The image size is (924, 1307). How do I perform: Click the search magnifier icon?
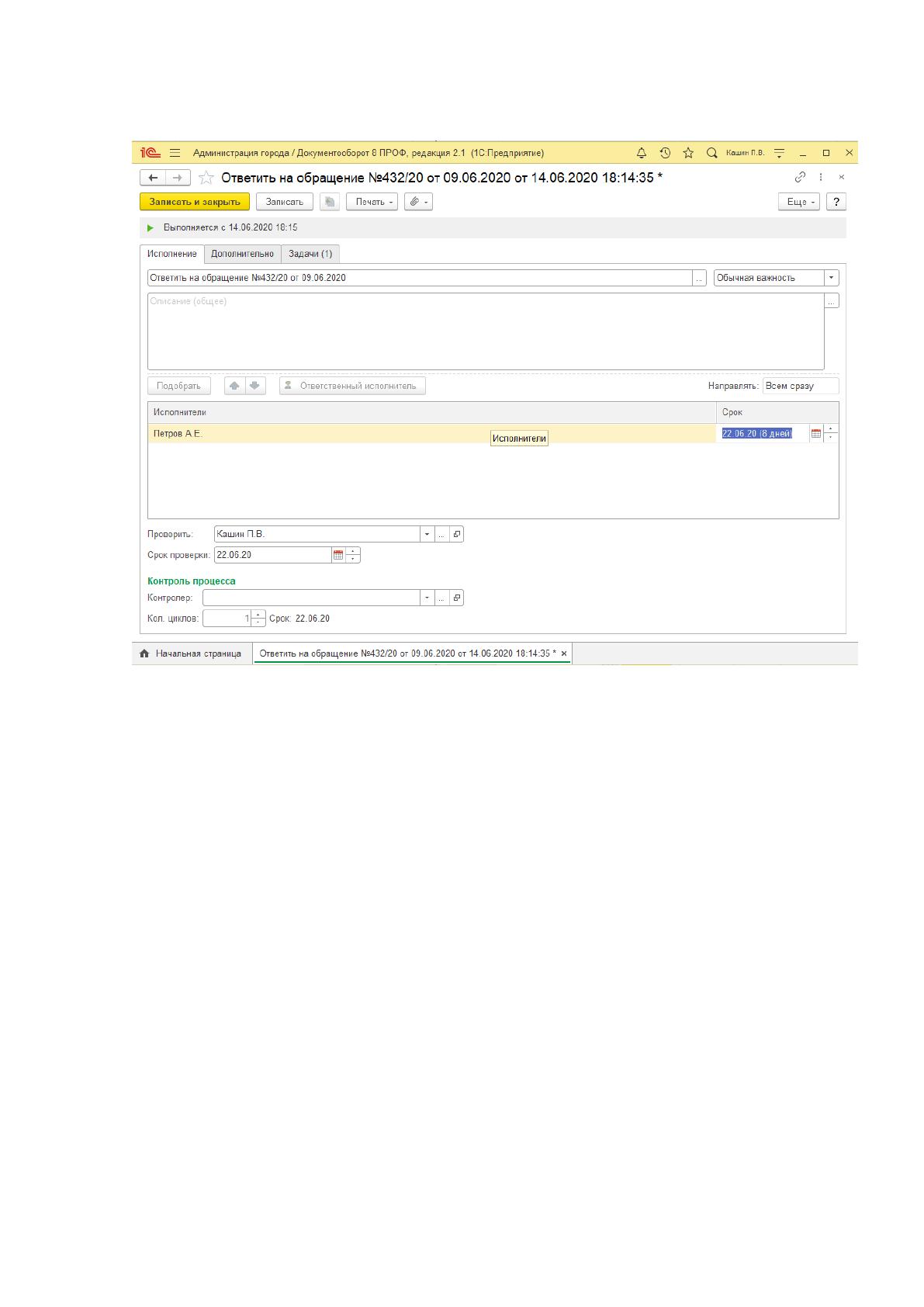pyautogui.click(x=711, y=153)
